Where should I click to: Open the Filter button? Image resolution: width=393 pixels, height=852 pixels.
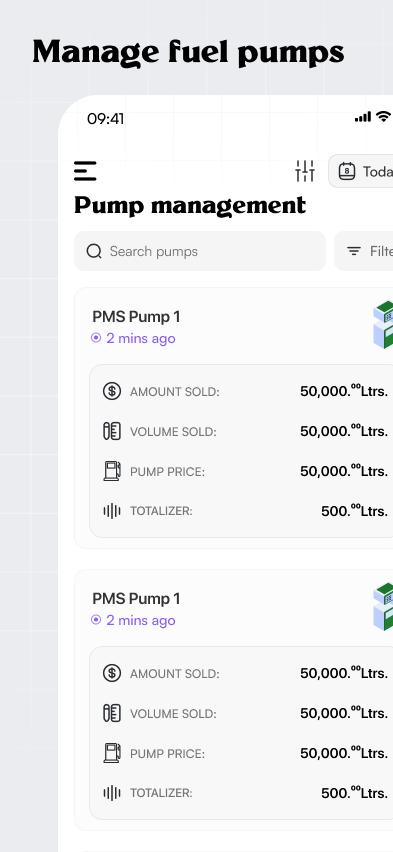click(x=364, y=251)
